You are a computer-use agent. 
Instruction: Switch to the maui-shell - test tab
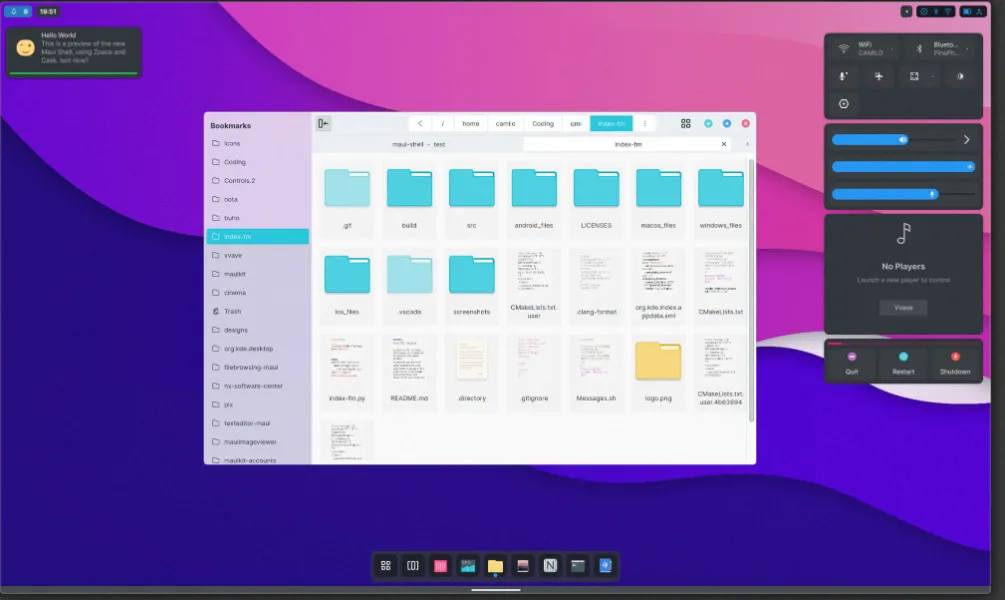click(x=419, y=144)
